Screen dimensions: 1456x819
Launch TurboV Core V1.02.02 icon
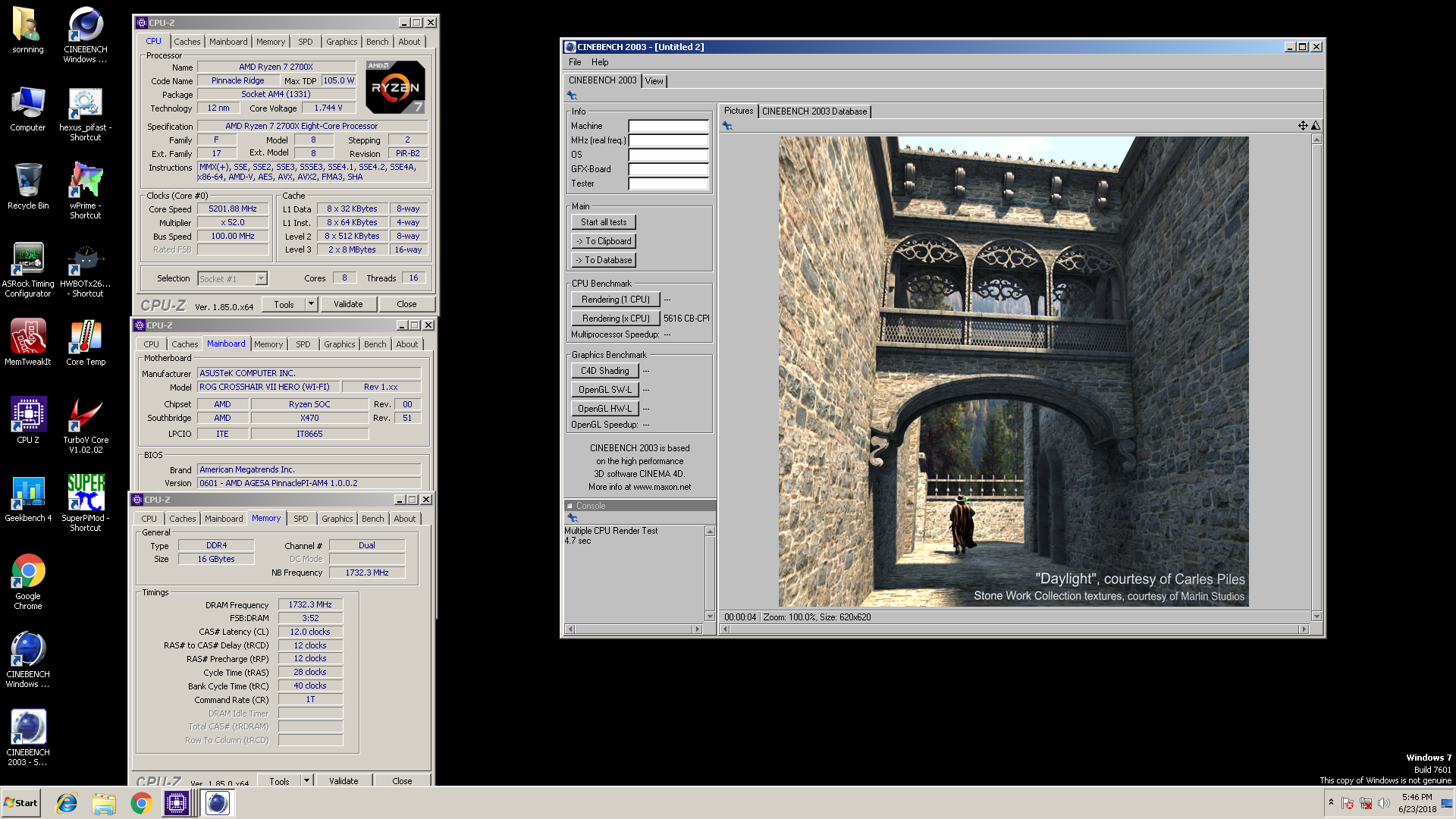[x=86, y=425]
